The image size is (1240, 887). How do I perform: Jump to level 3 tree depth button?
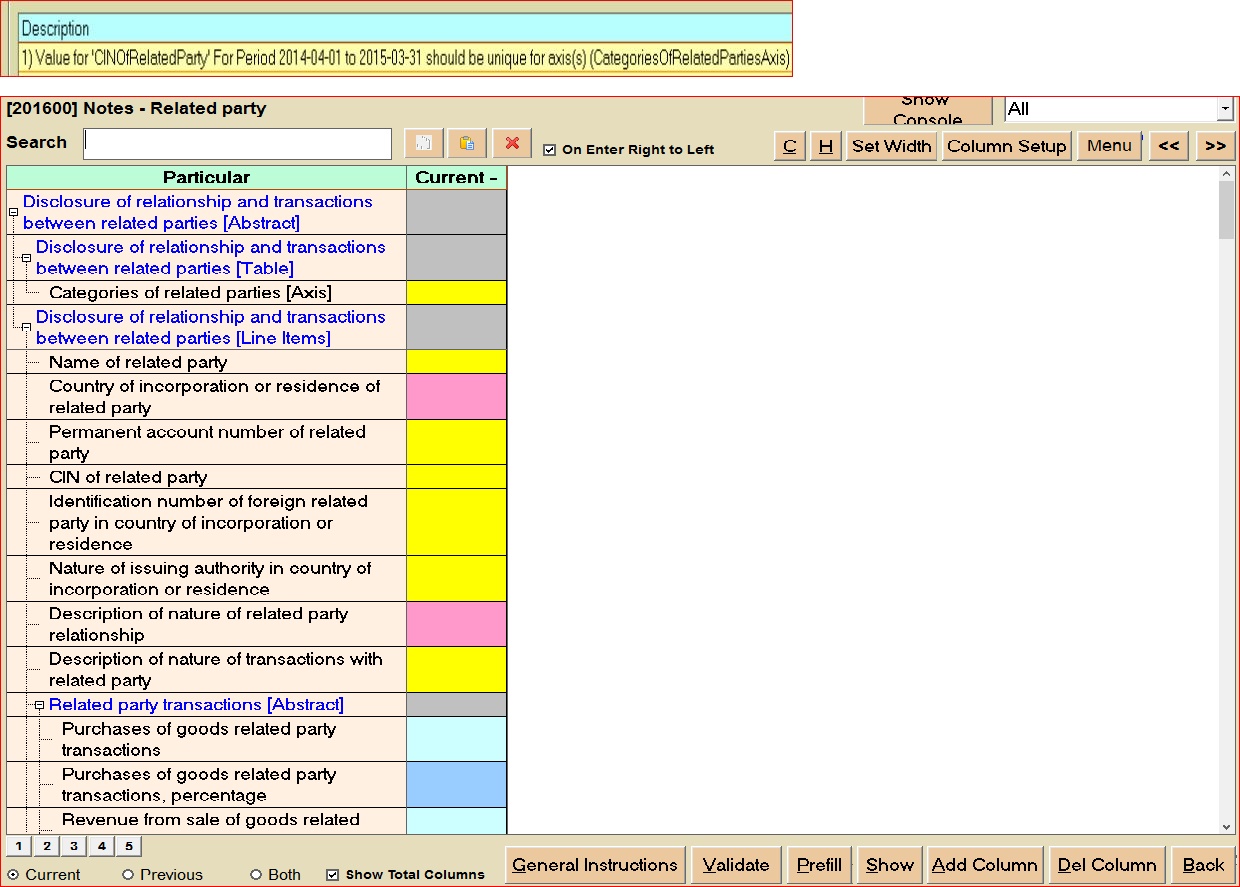[73, 846]
